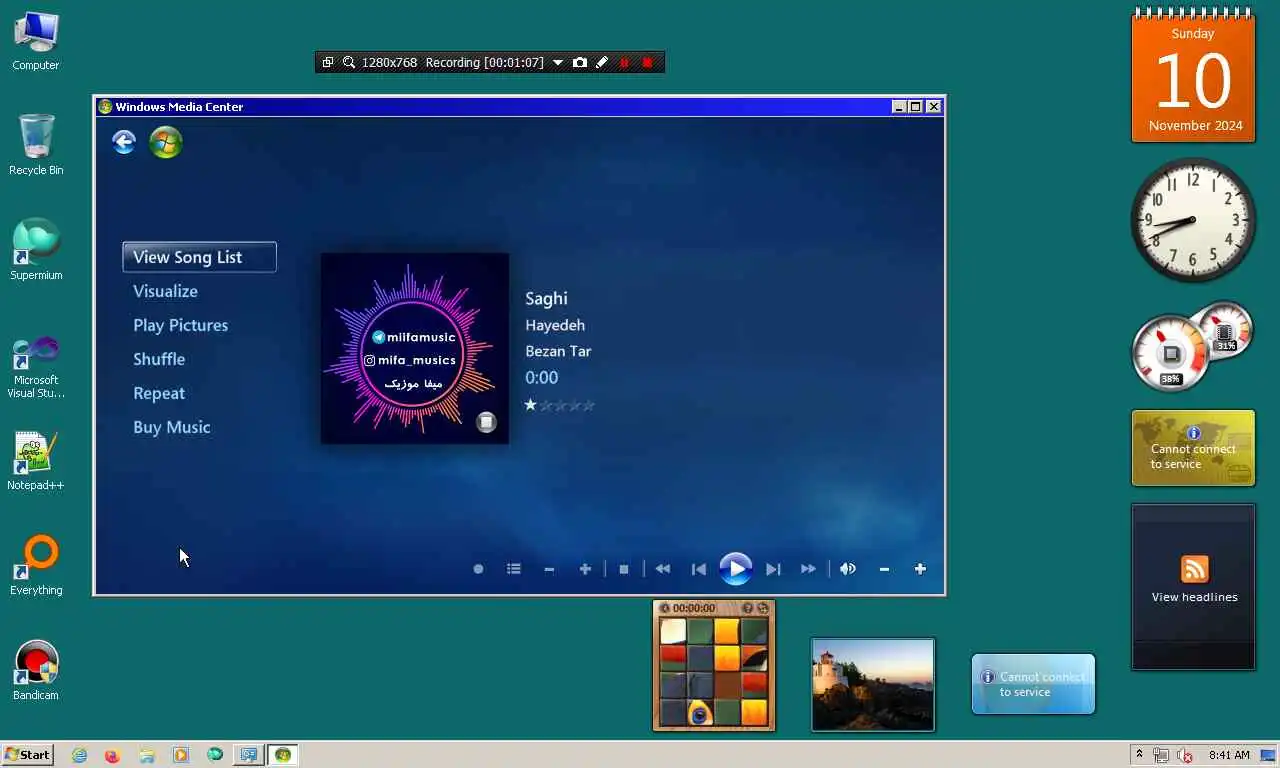1280x768 pixels.
Task: Open Recycle Bin desktop icon
Action: (x=36, y=145)
